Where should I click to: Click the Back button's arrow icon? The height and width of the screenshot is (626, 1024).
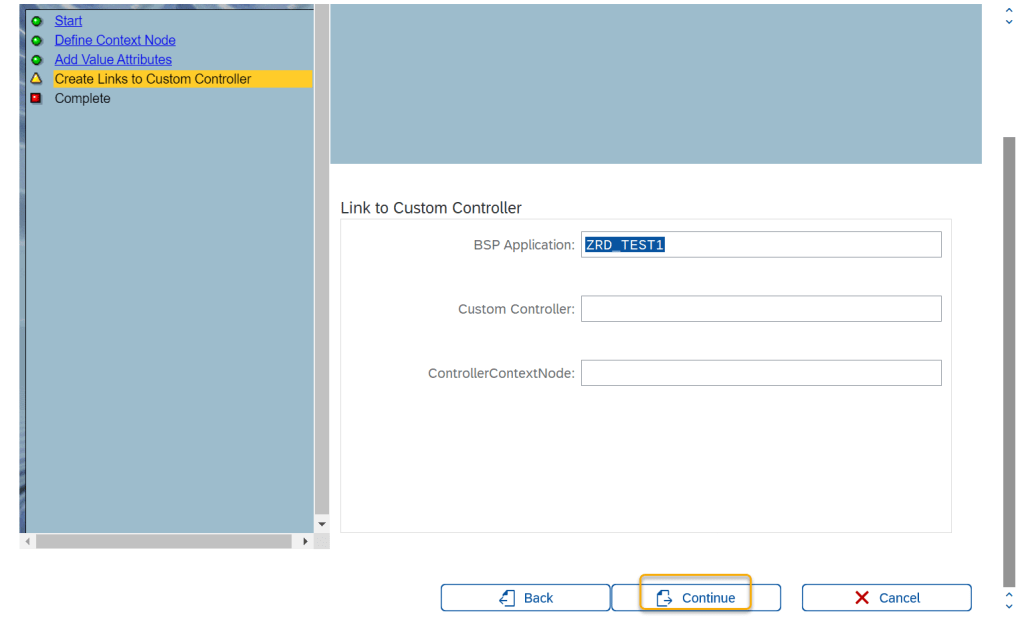(507, 598)
